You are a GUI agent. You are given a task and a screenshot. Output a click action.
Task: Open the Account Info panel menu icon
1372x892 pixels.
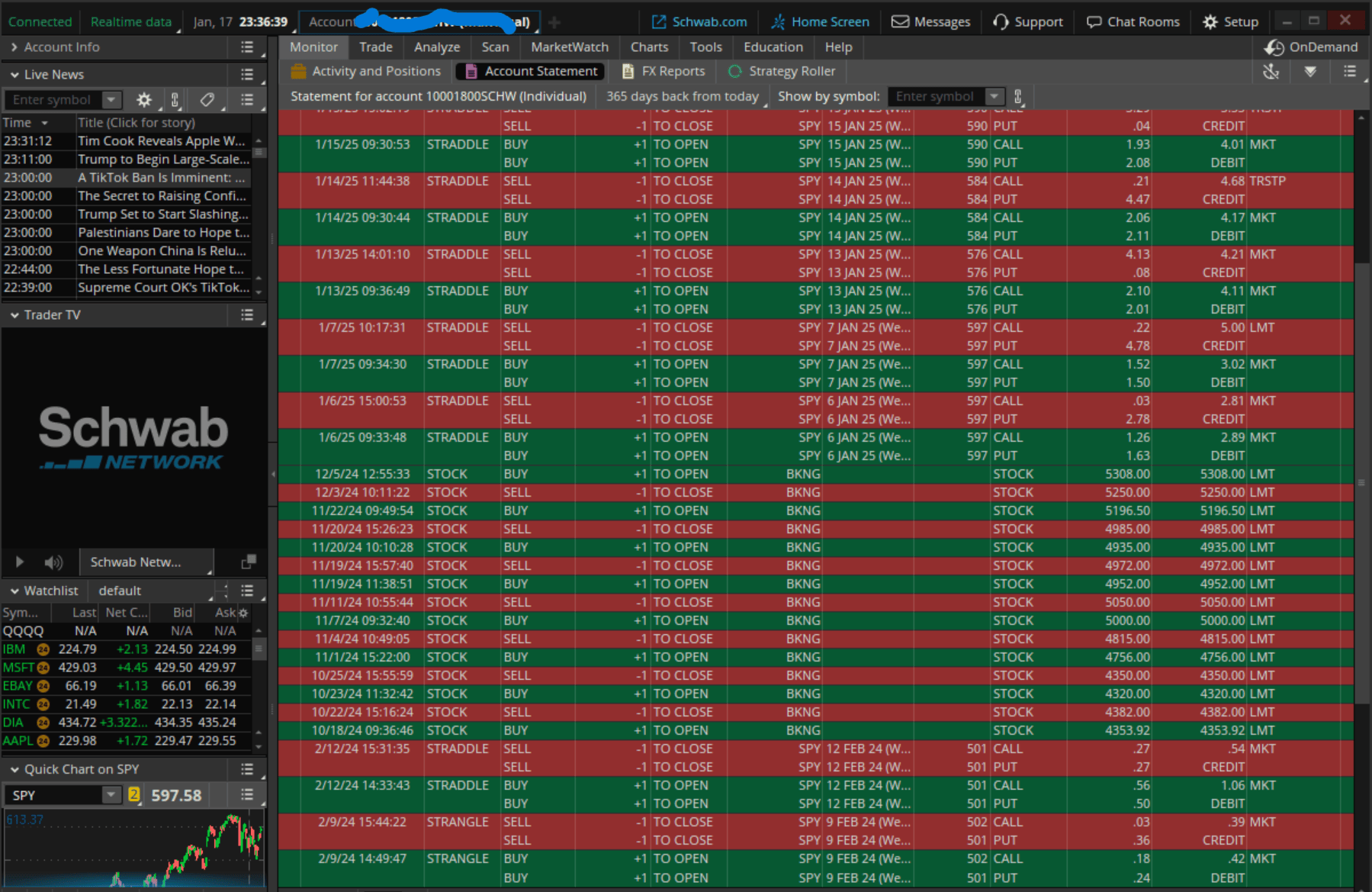246,47
